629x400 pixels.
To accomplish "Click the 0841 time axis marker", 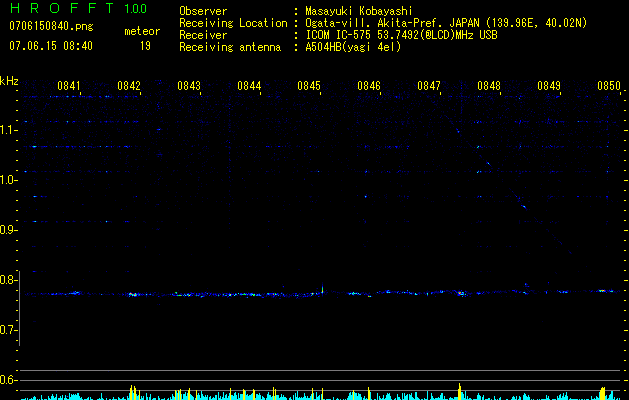I will coord(69,86).
